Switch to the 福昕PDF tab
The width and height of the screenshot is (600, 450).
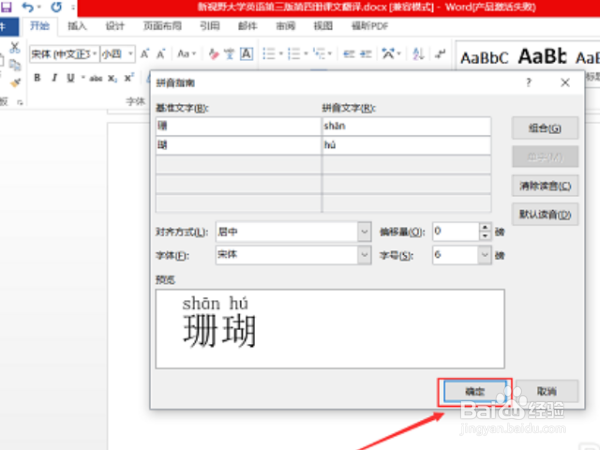pyautogui.click(x=370, y=26)
